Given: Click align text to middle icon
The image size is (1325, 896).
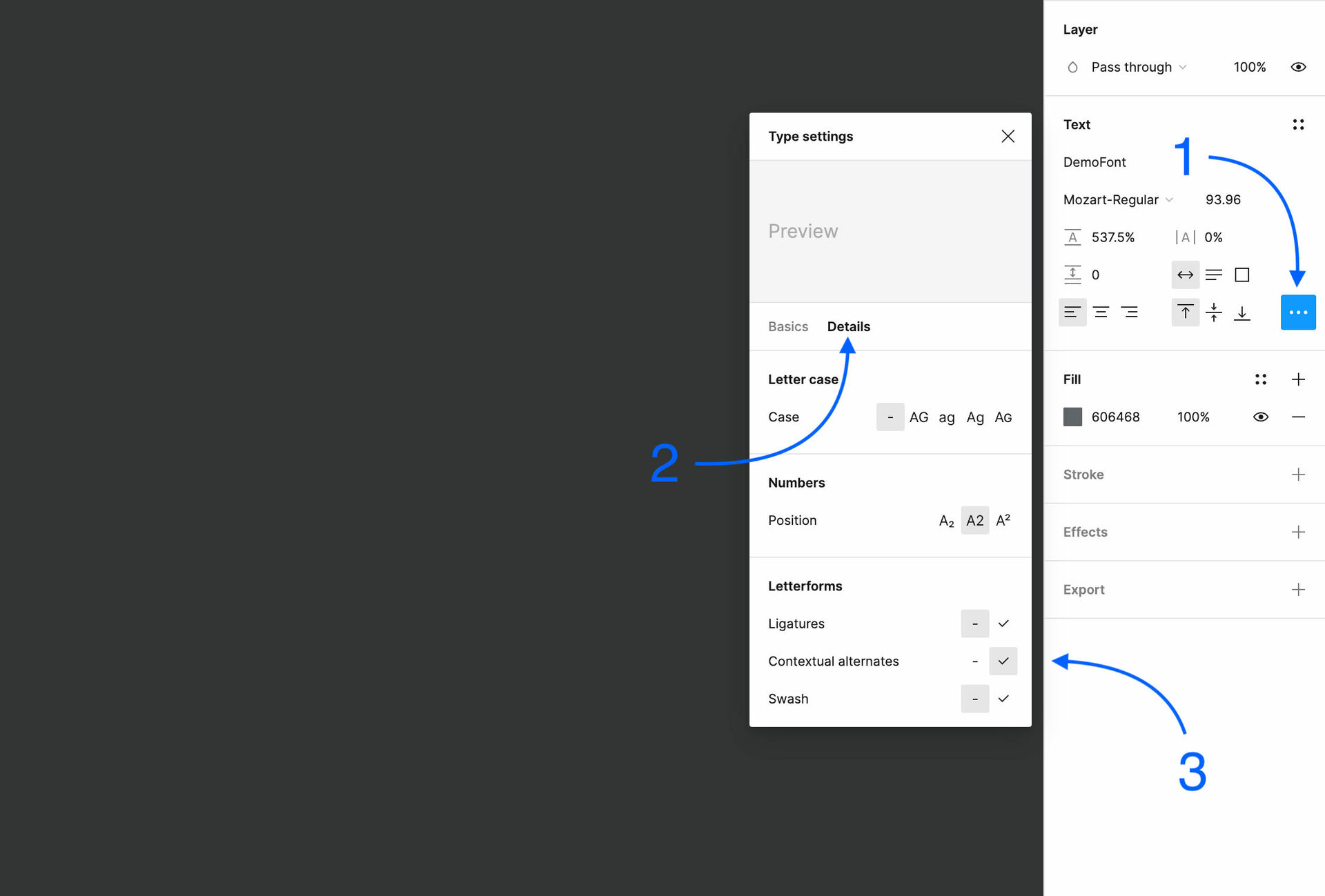Looking at the screenshot, I should 1213,312.
